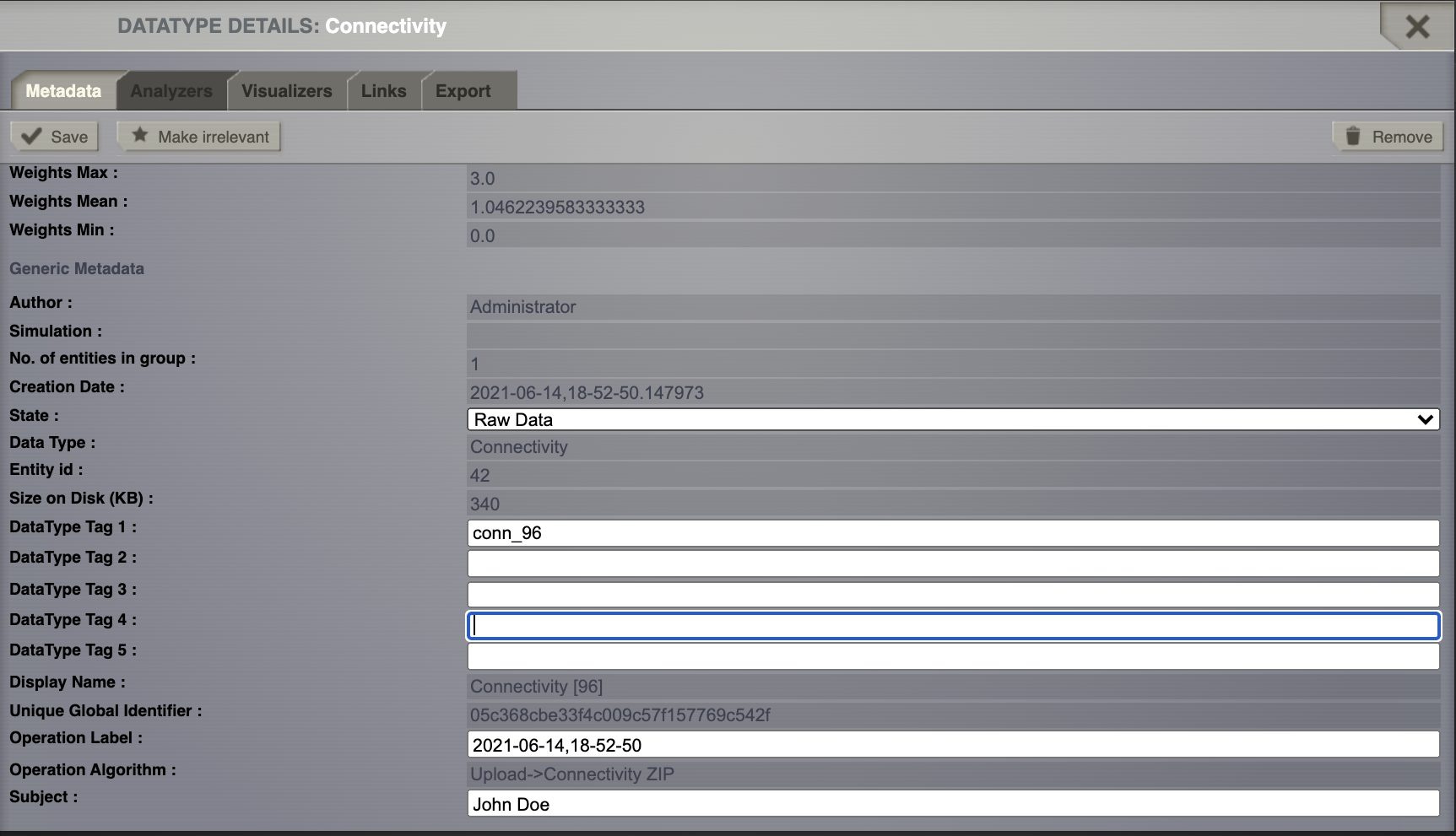Switch to the Links tab
Screen dimensions: 1456x836
click(384, 91)
